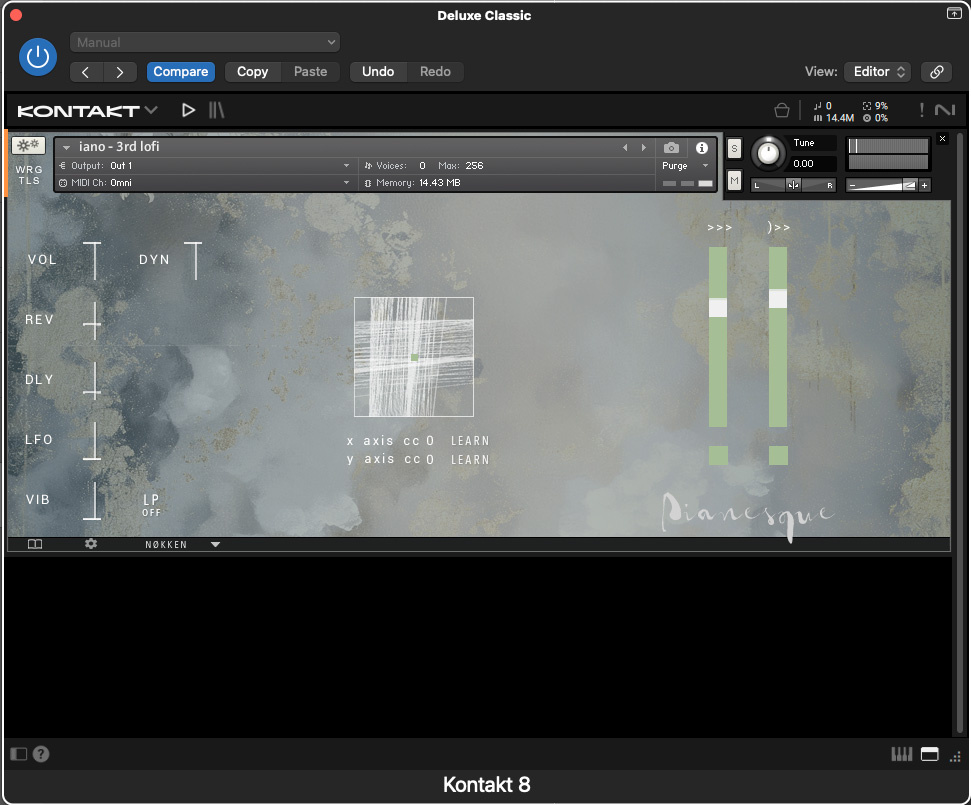
Task: Show the on-screen keyboard icon
Action: click(x=902, y=754)
